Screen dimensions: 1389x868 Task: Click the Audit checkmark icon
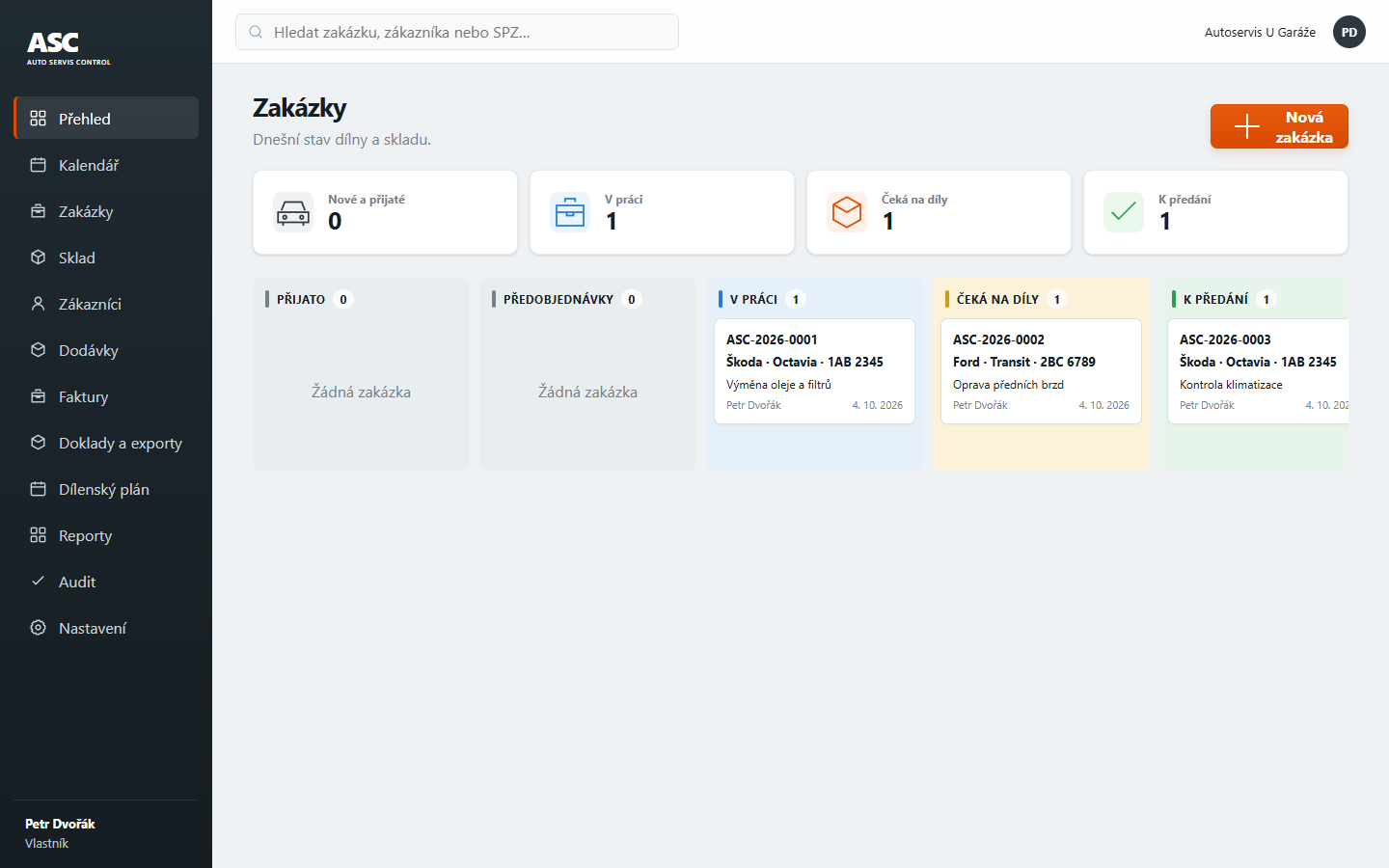[38, 582]
